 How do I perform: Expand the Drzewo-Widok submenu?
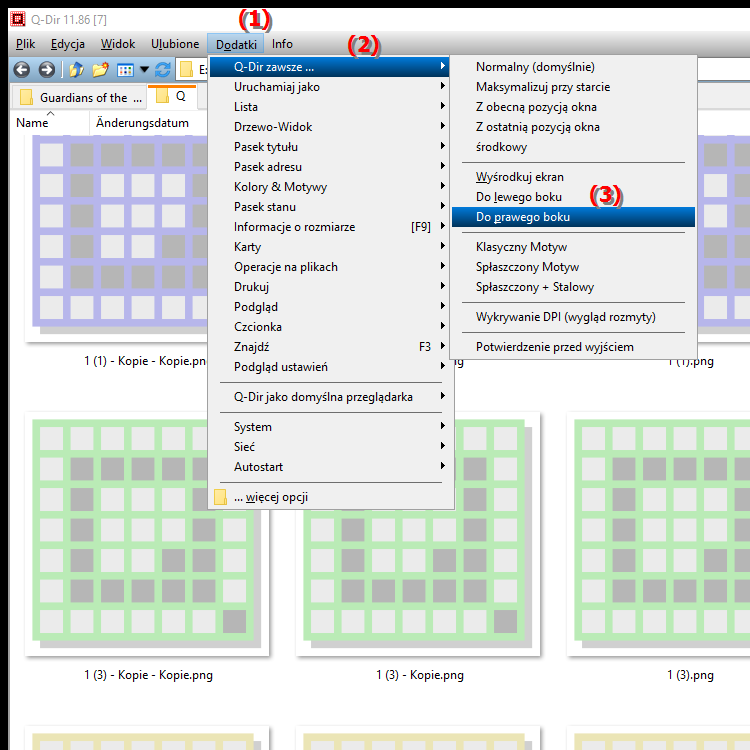[329, 127]
